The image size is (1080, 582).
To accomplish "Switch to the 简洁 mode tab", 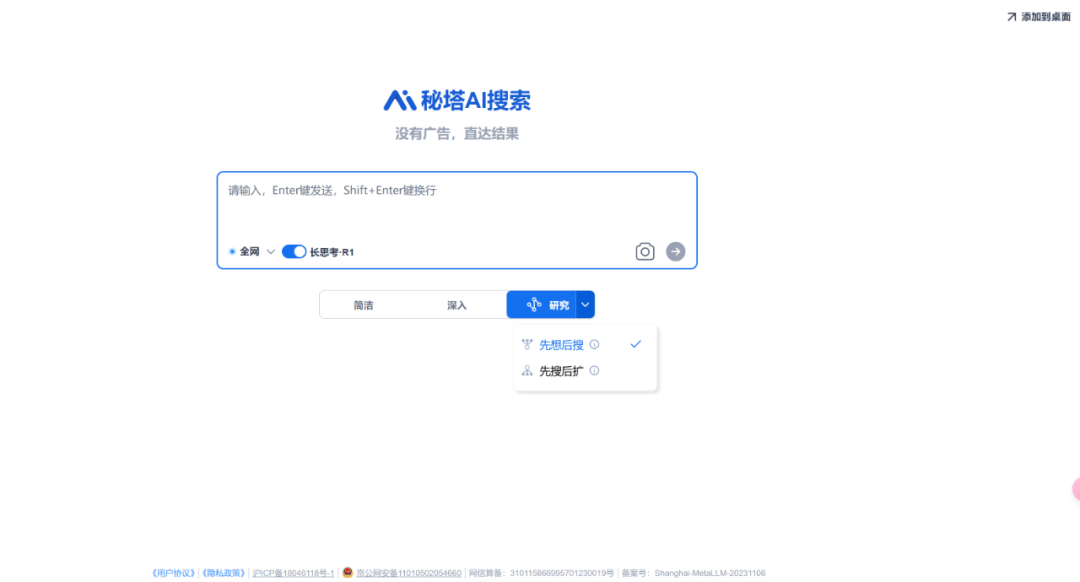I will [x=364, y=305].
